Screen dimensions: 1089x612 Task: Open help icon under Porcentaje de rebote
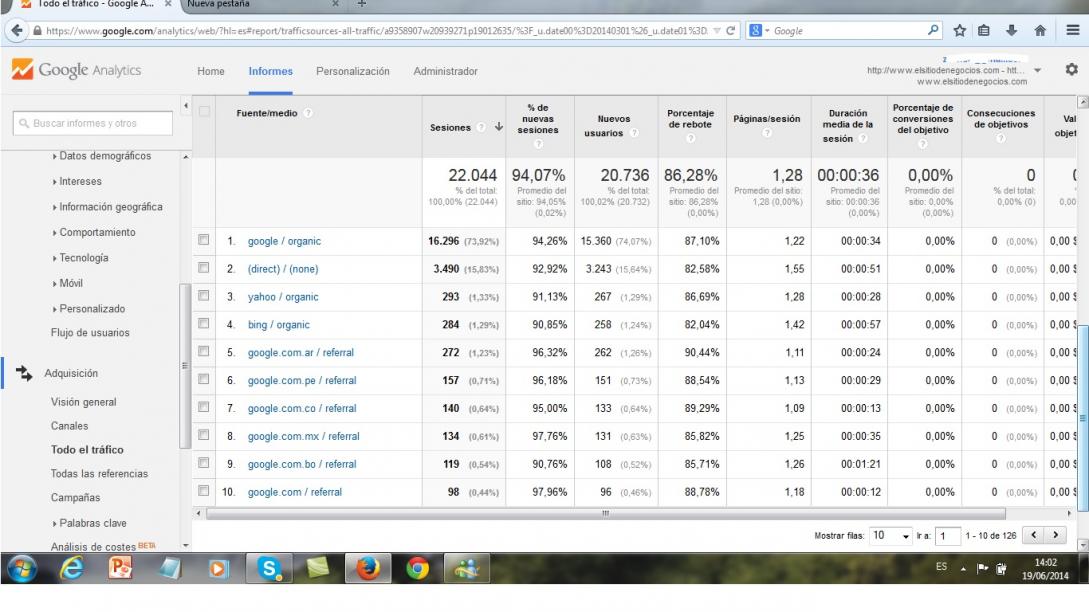tap(690, 139)
